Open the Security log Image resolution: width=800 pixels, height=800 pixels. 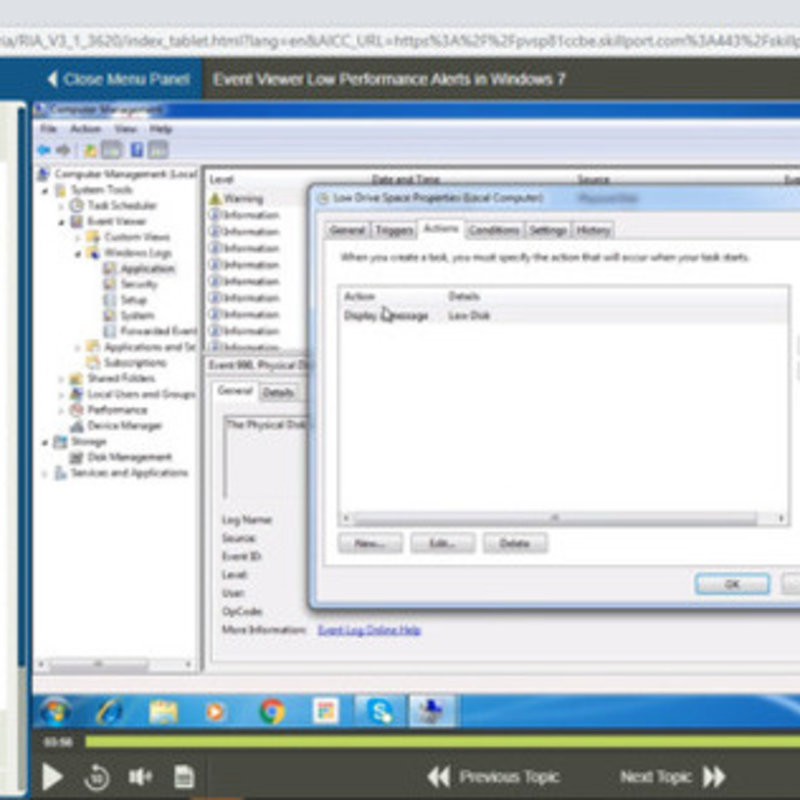139,284
